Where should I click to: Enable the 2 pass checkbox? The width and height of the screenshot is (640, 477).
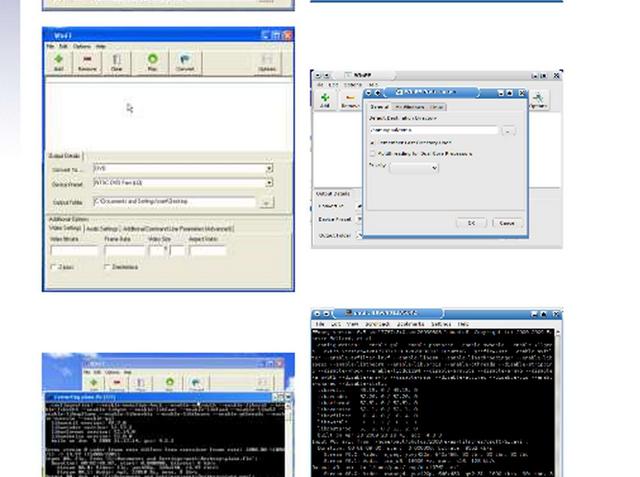(x=53, y=267)
